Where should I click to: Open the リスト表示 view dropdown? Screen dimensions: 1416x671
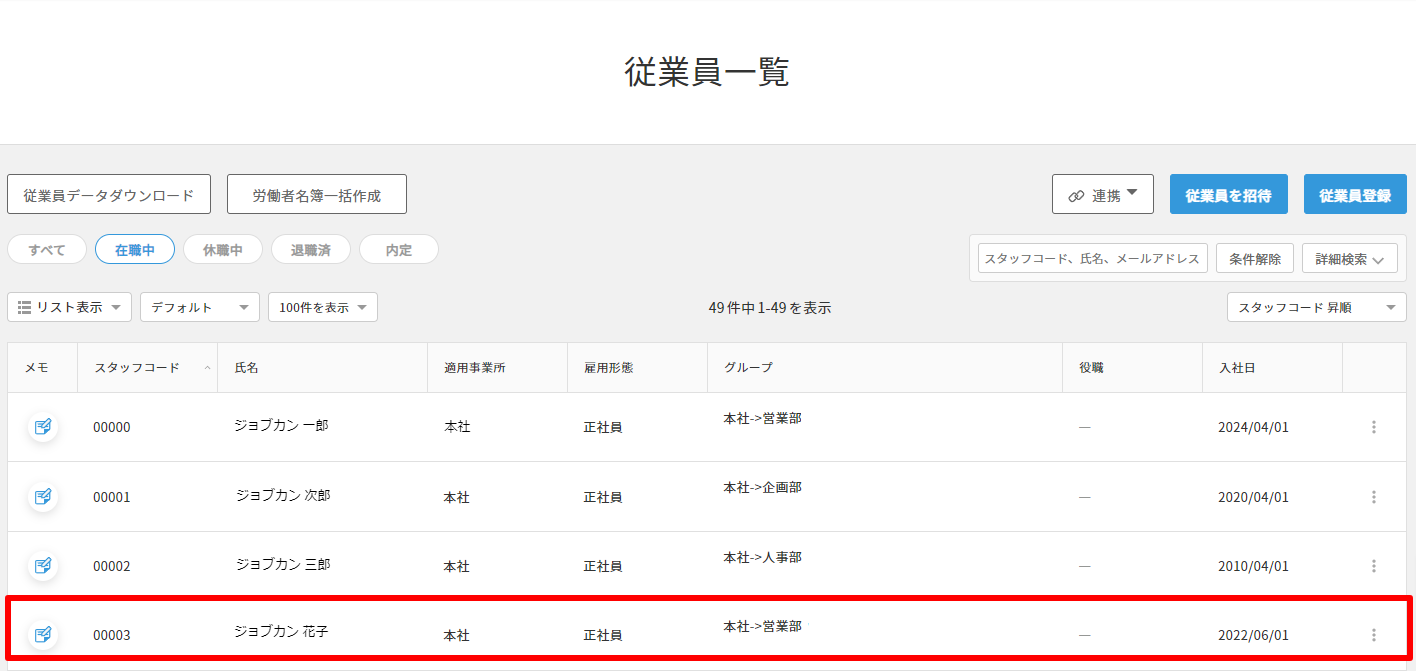(69, 308)
